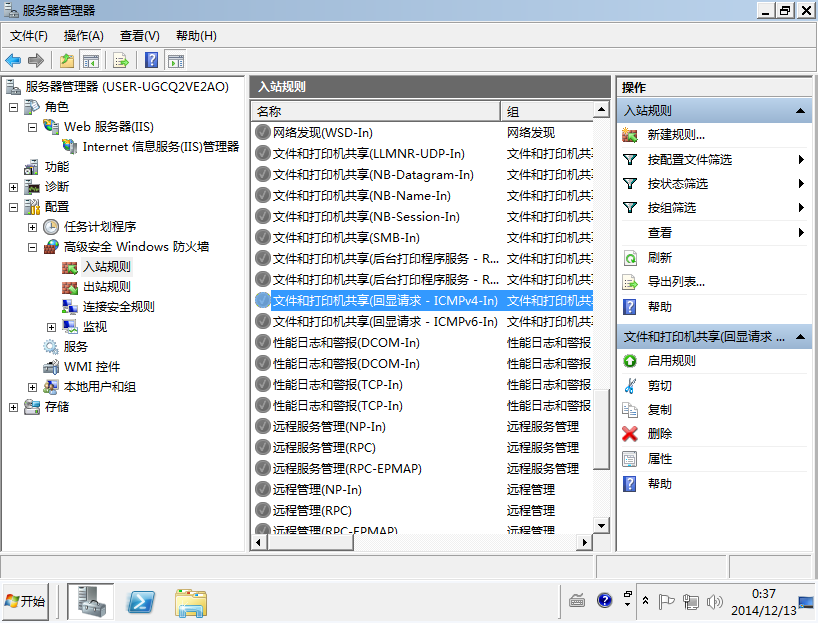Click the Up one level folder icon
The height and width of the screenshot is (623, 818).
[x=67, y=61]
